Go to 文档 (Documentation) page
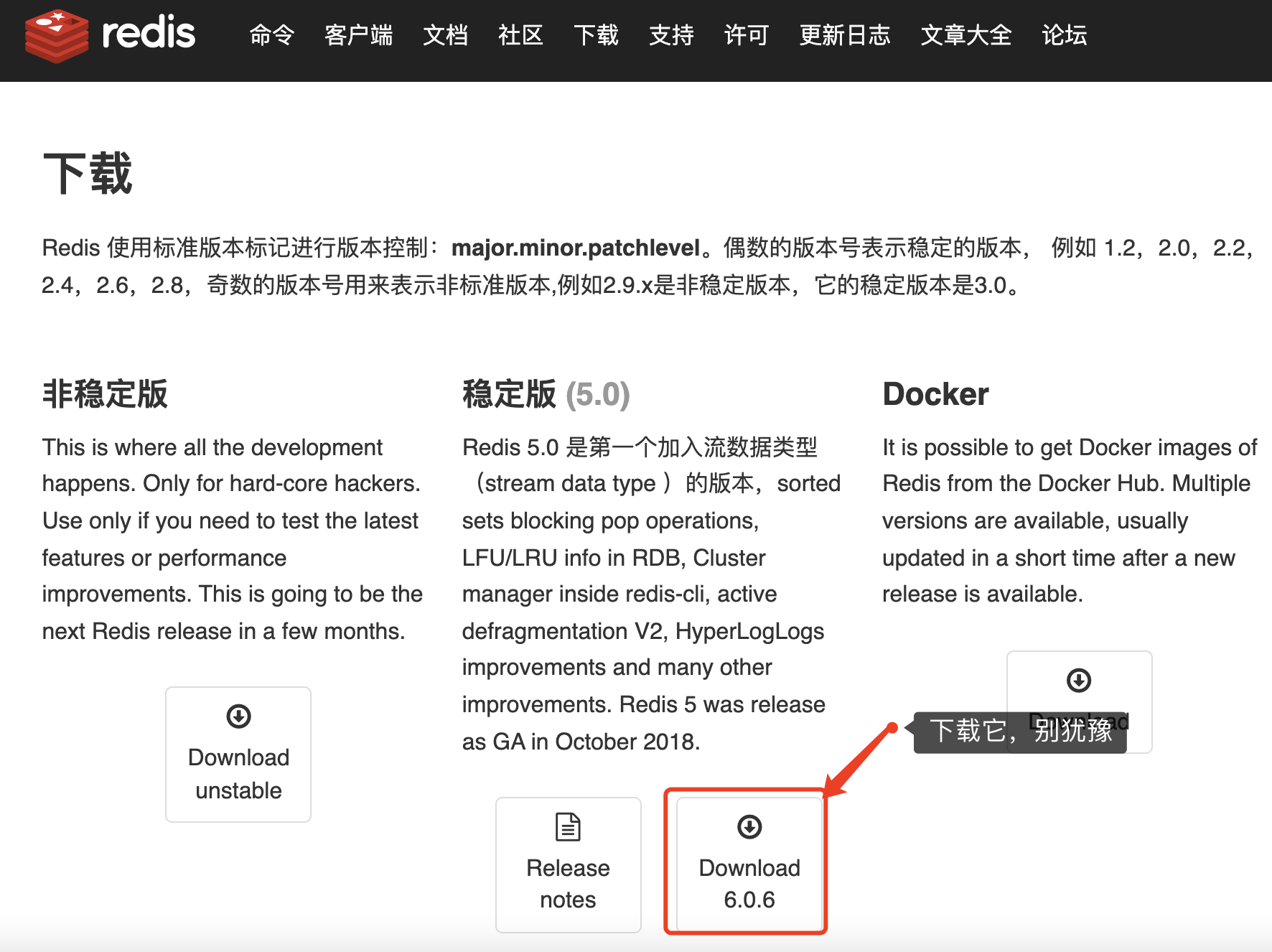 pos(445,35)
